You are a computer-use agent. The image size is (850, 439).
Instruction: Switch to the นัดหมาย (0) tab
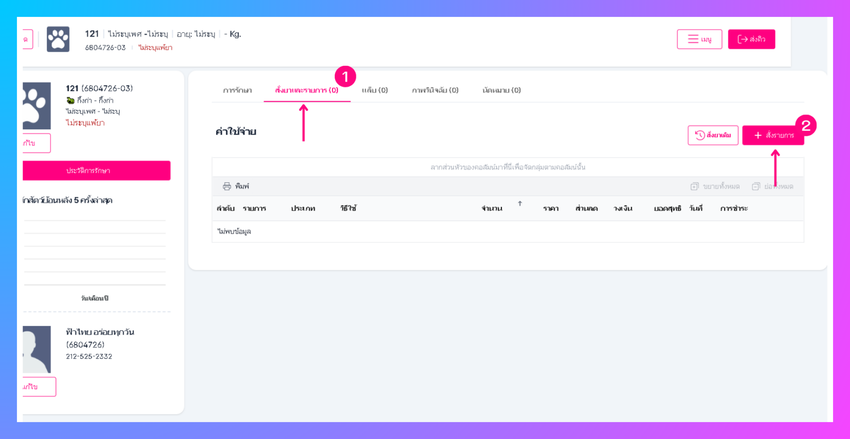pos(501,91)
